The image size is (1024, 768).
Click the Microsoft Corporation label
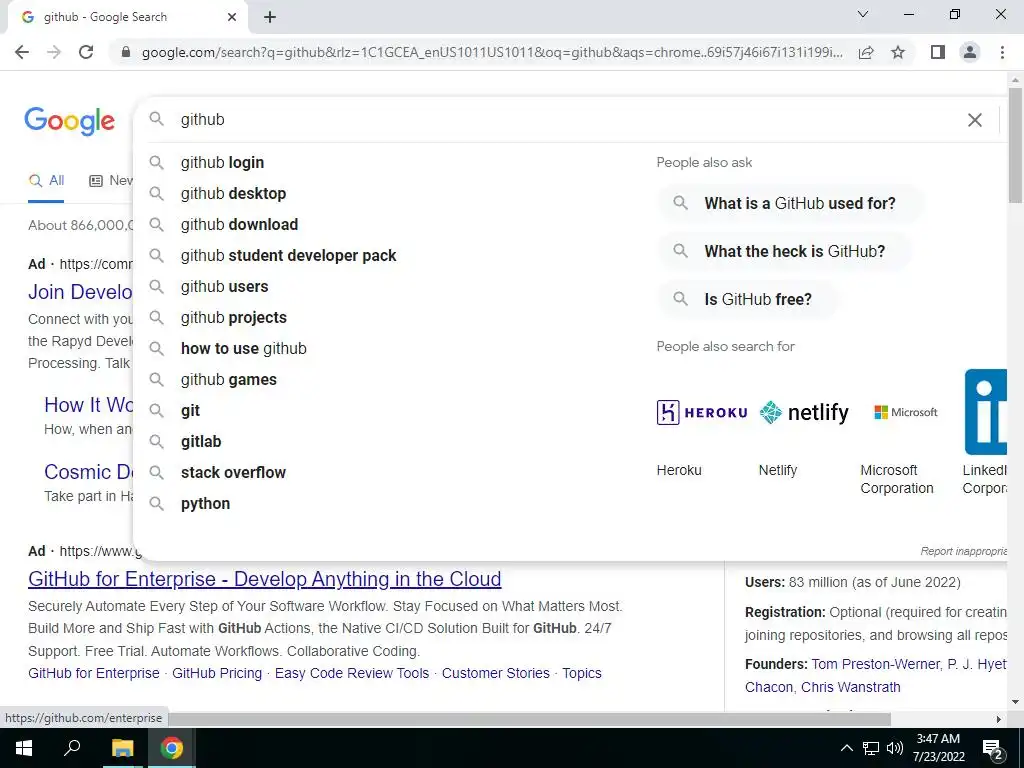897,479
